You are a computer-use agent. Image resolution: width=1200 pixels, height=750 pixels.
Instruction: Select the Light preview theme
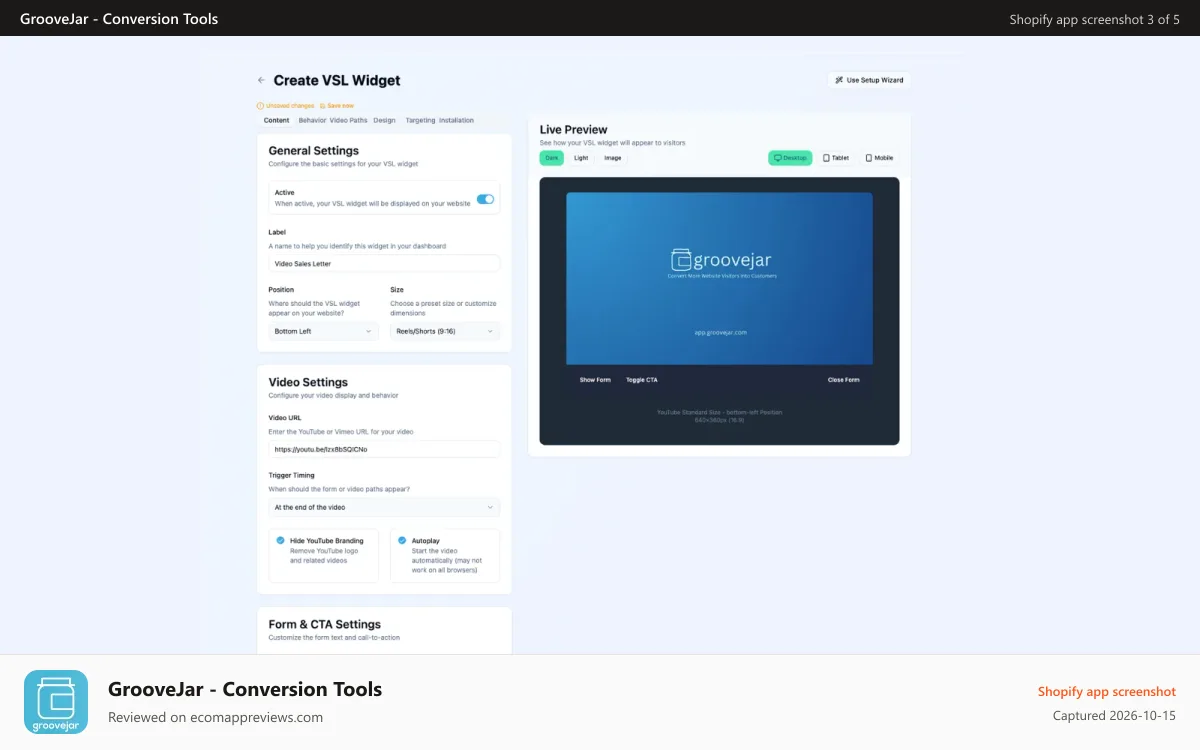(x=581, y=158)
